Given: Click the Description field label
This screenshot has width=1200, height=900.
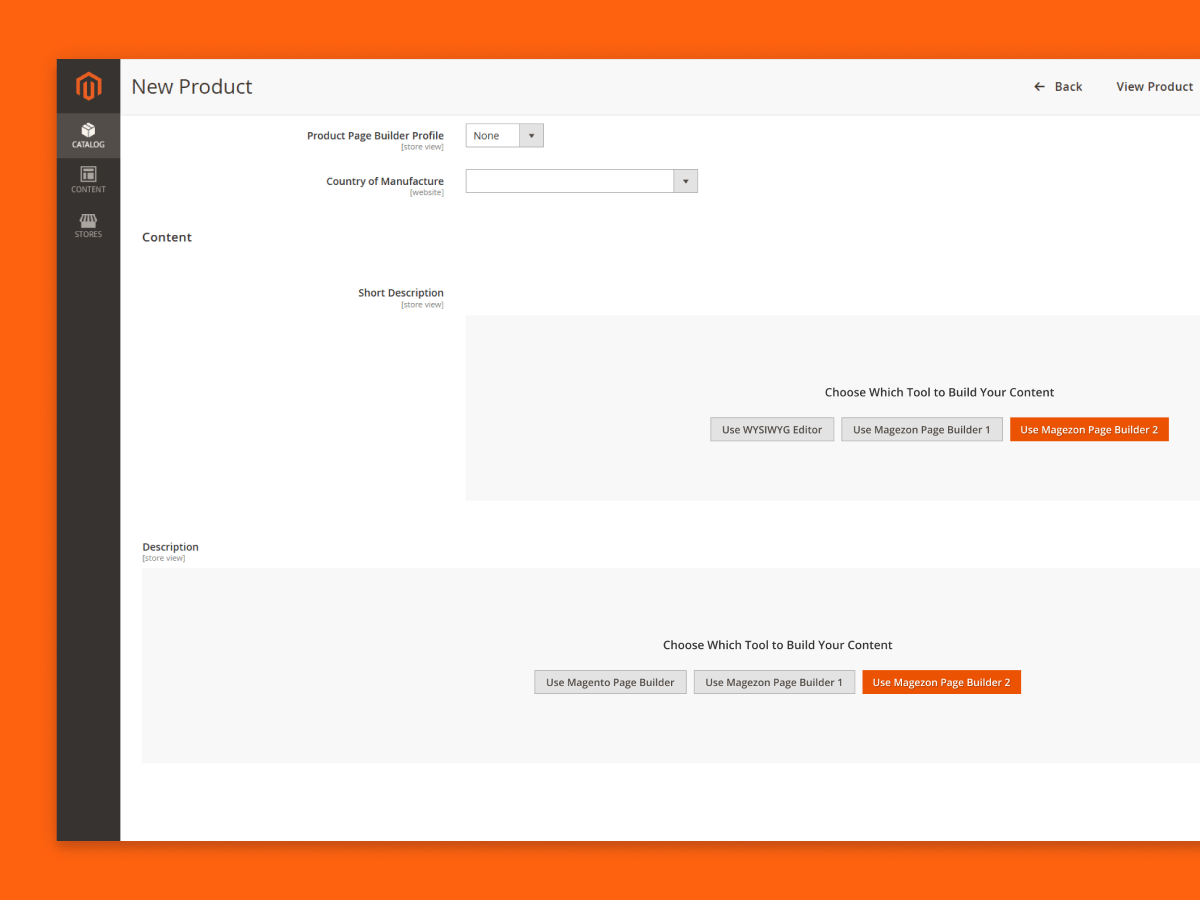Looking at the screenshot, I should [170, 547].
